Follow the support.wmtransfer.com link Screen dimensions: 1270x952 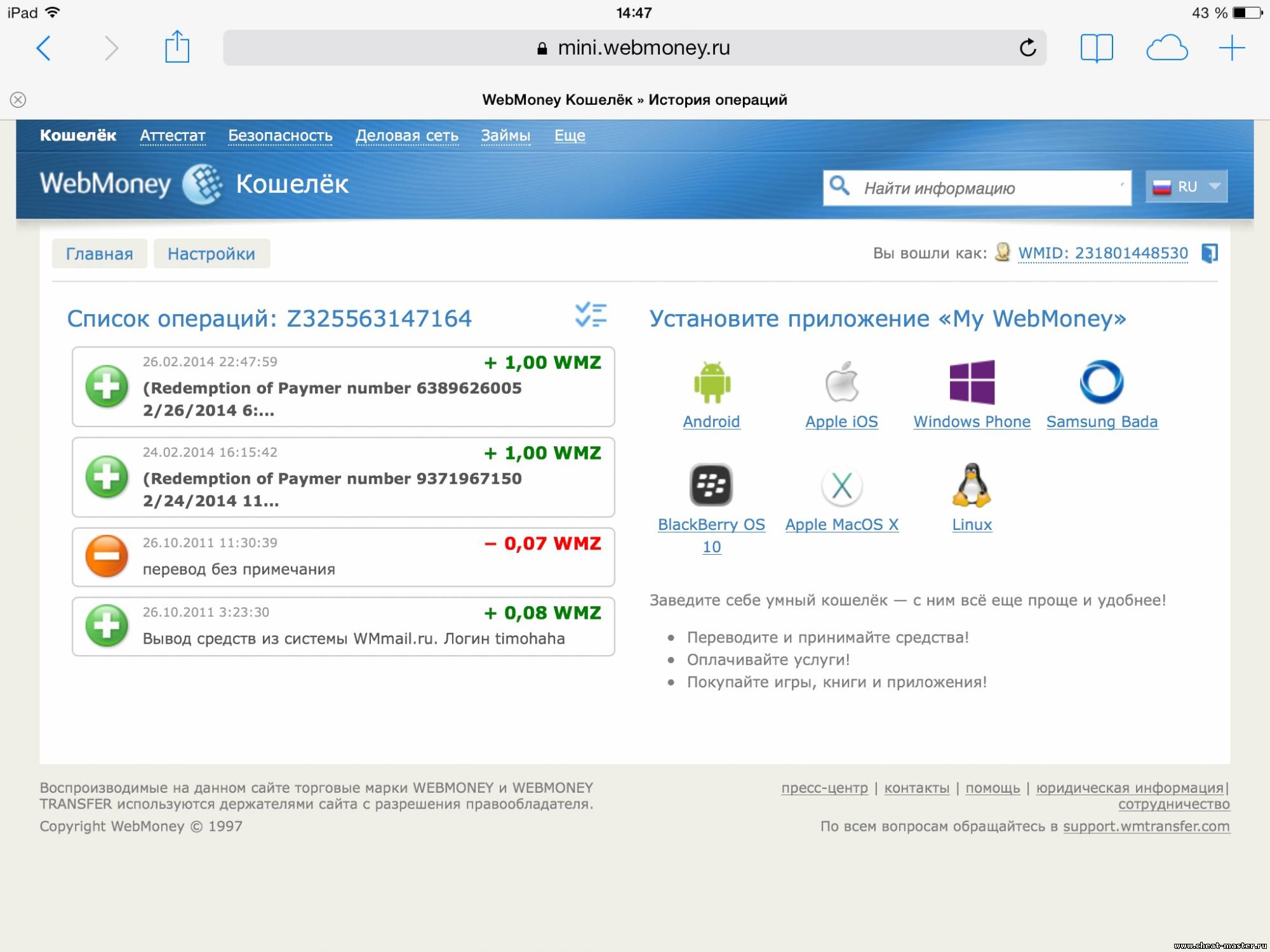point(1146,826)
